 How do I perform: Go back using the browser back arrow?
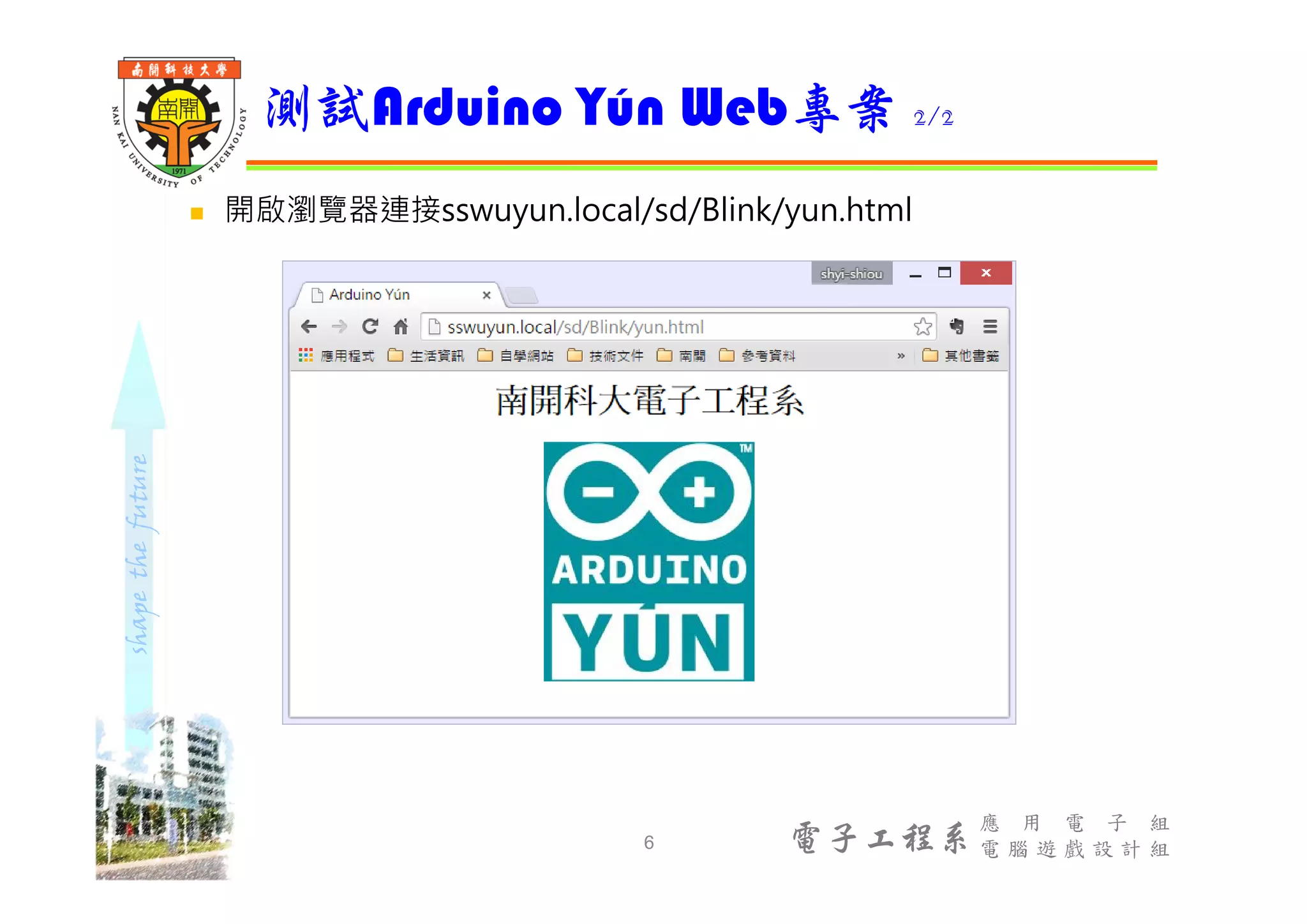(x=309, y=327)
